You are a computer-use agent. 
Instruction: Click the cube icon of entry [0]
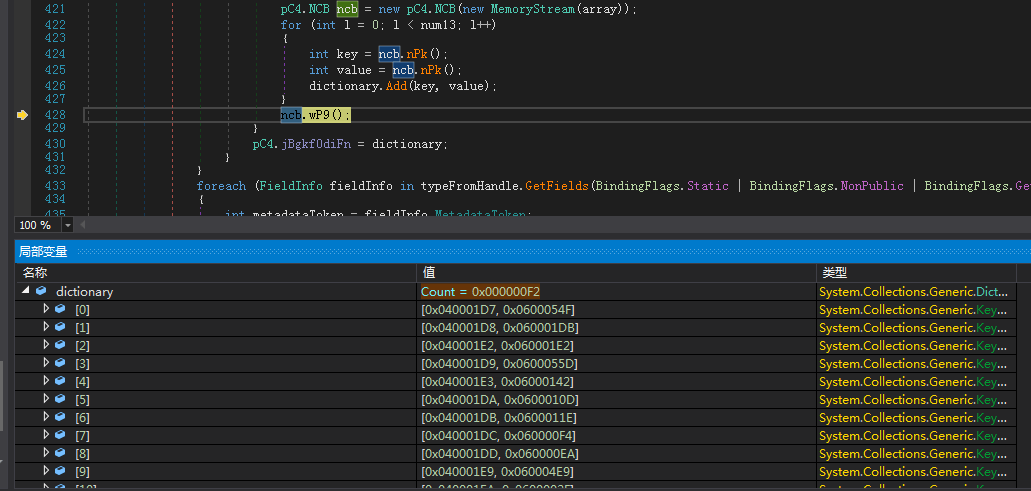[60, 309]
